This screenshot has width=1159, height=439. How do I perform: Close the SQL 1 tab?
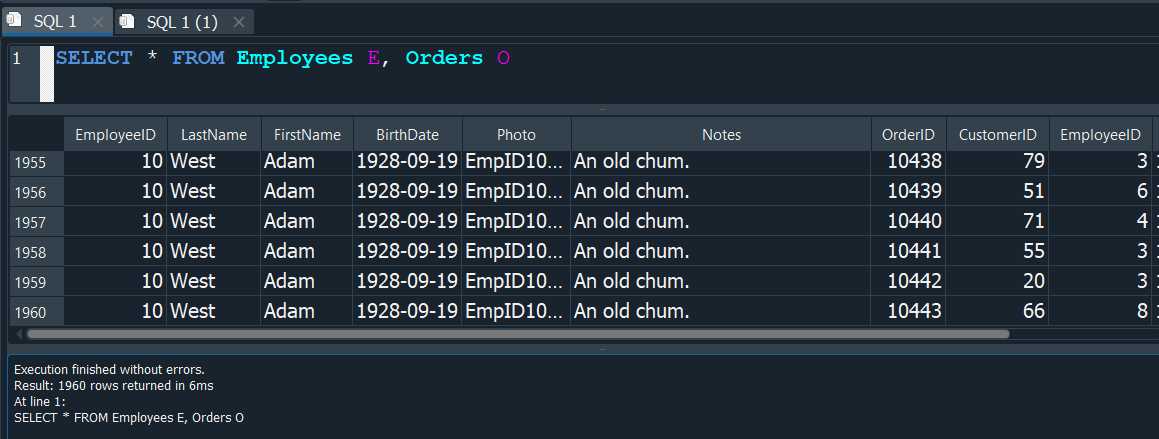pyautogui.click(x=98, y=22)
